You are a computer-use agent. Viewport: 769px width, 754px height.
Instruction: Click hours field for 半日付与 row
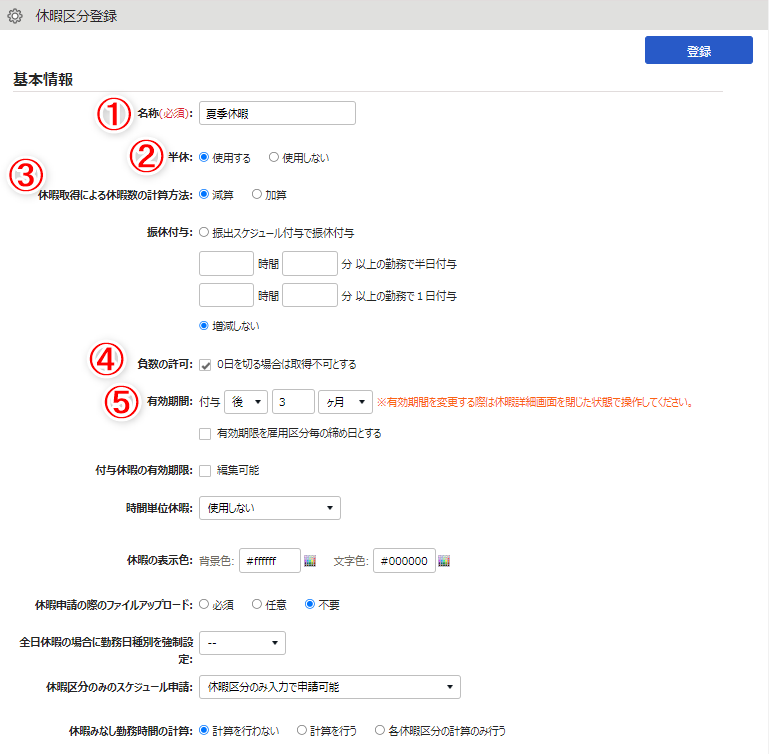pos(226,263)
